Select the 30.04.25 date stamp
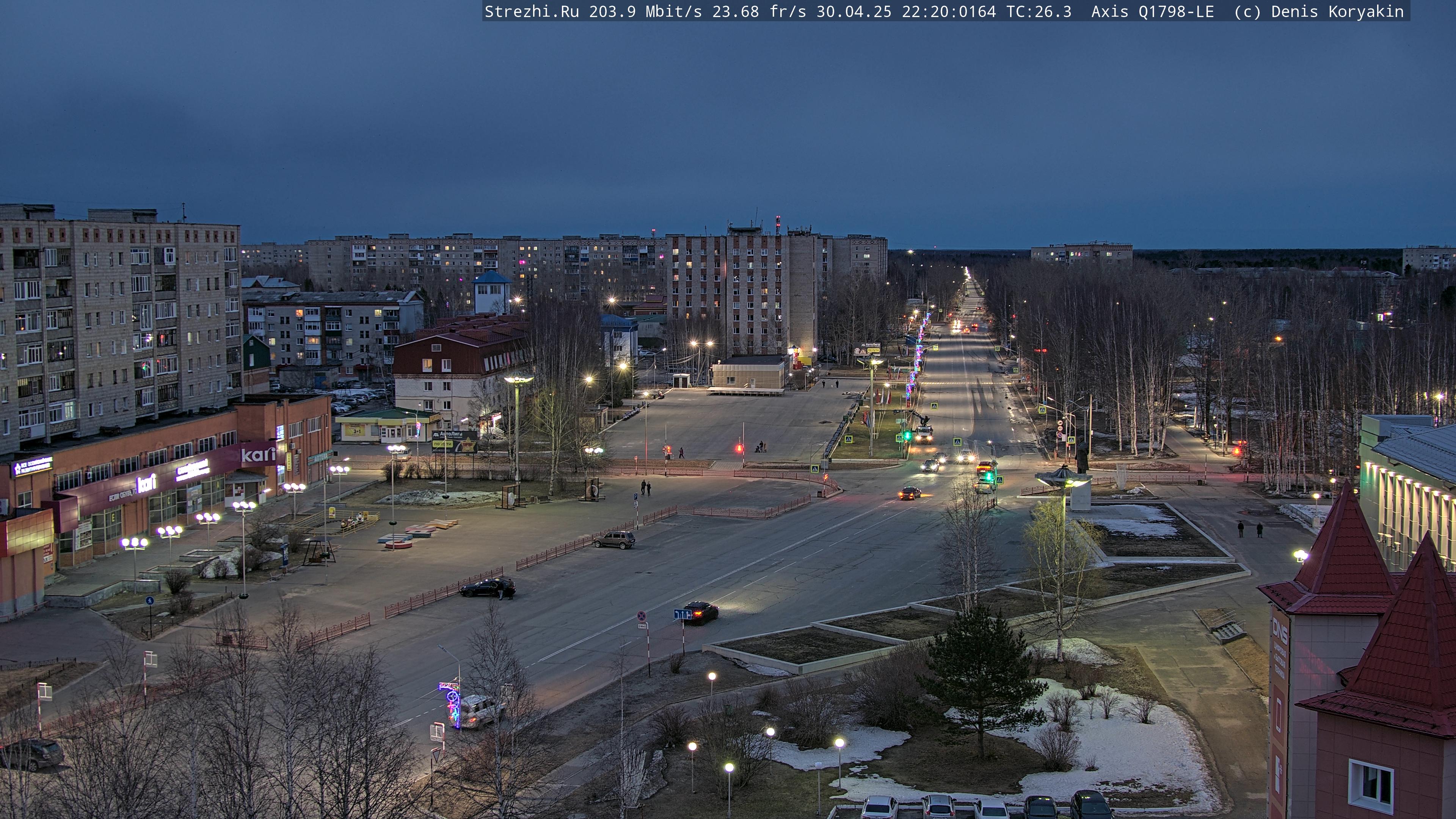Viewport: 1456px width, 819px height. [854, 12]
